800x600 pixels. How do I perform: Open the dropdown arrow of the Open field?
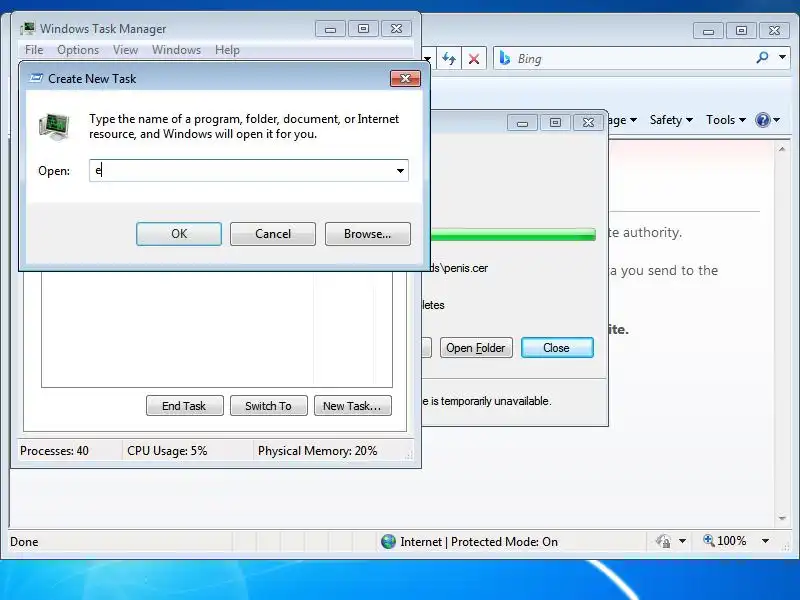click(401, 170)
